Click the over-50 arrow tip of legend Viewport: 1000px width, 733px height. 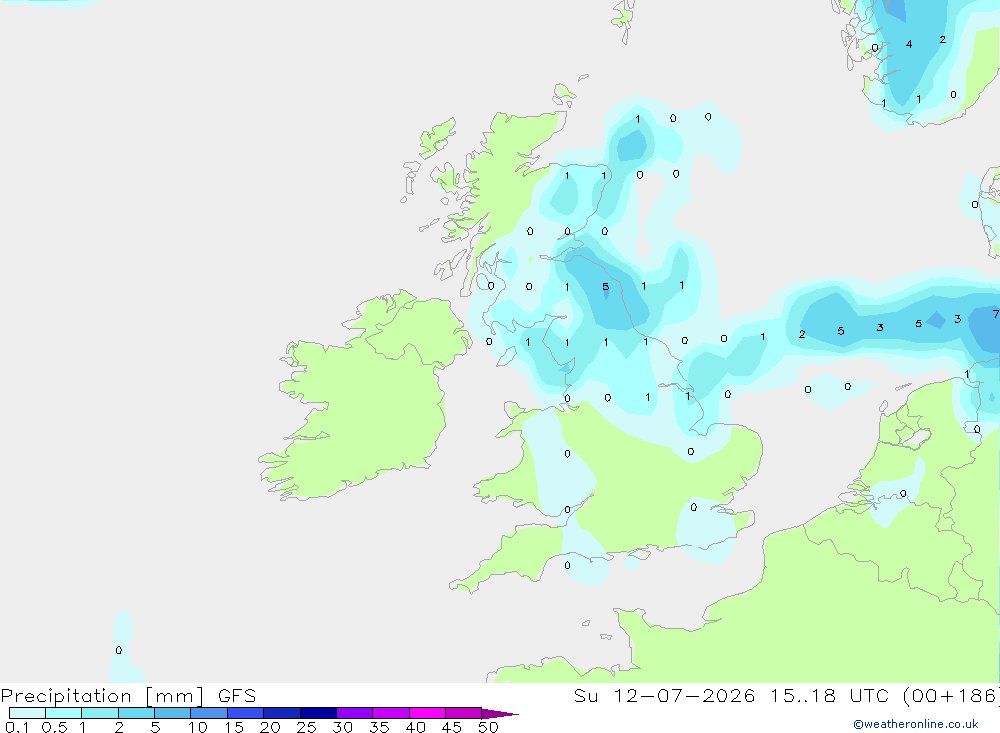coord(500,713)
